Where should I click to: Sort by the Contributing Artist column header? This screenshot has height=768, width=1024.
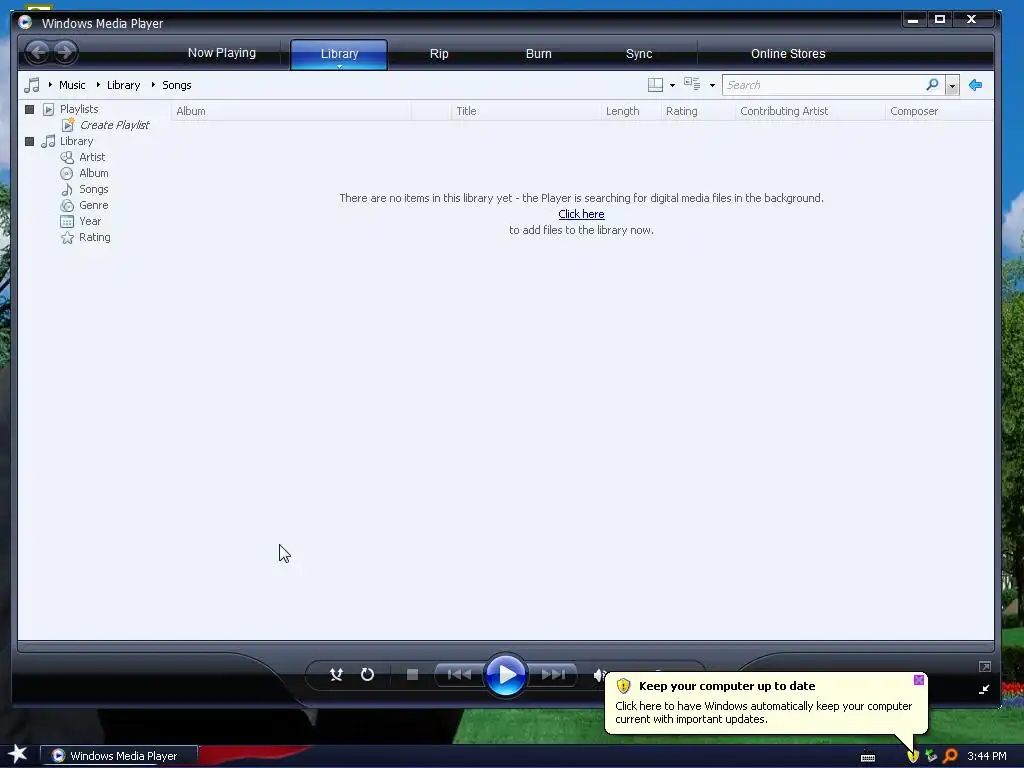[x=810, y=111]
